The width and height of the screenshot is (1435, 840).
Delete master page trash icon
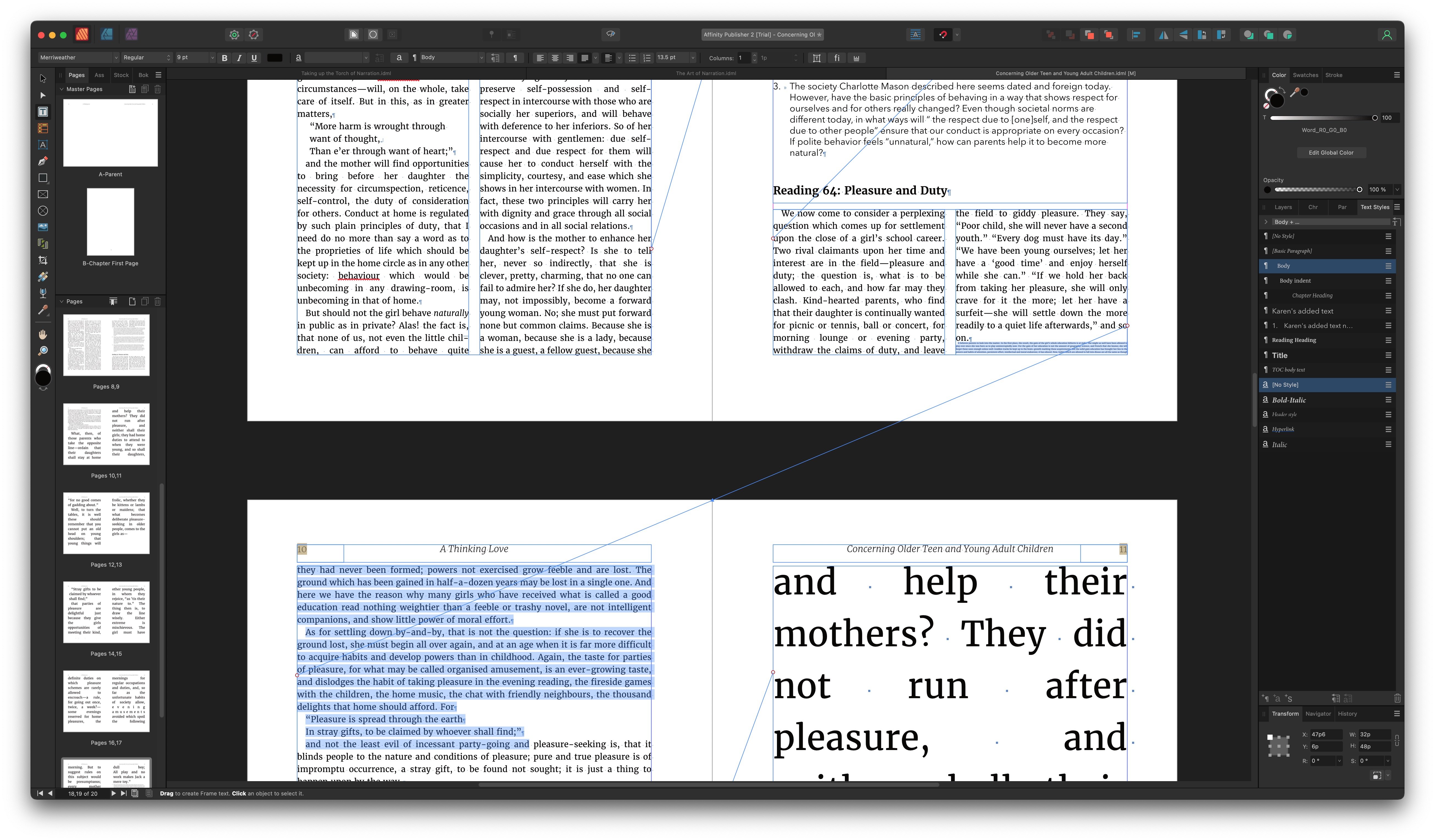click(x=158, y=89)
